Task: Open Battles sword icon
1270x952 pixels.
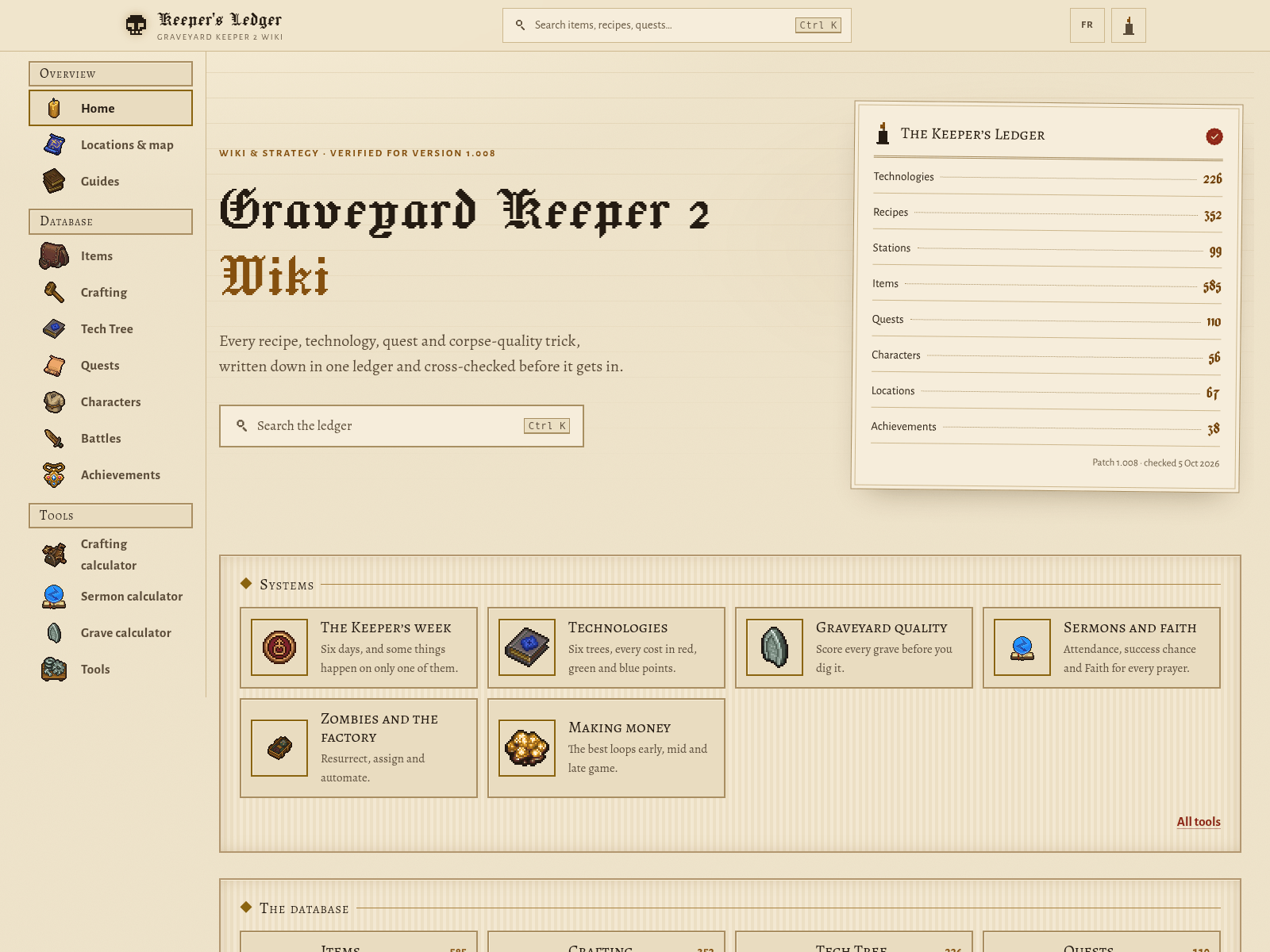Action: [x=54, y=438]
